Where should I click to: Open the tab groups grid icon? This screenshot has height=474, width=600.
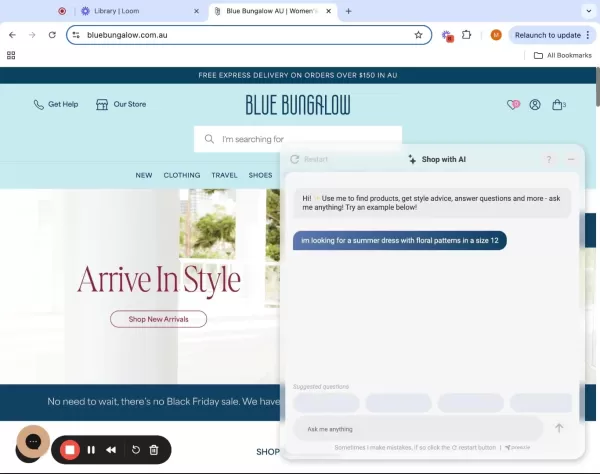coord(11,55)
